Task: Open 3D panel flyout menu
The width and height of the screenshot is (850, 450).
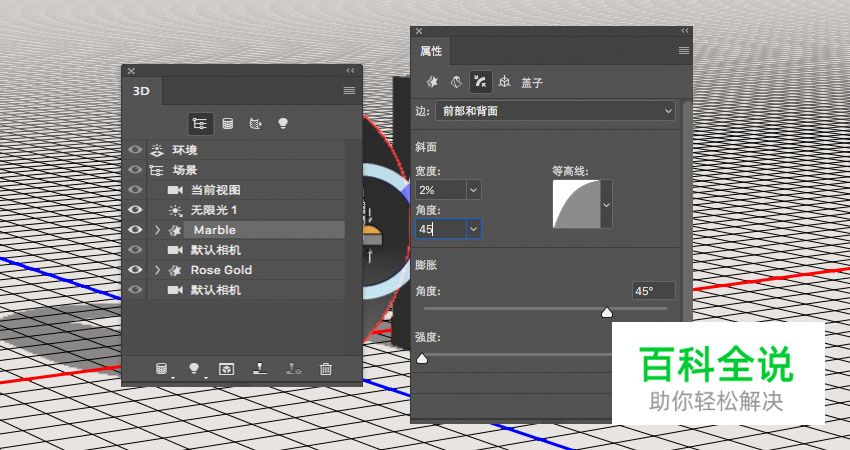Action: pyautogui.click(x=349, y=91)
